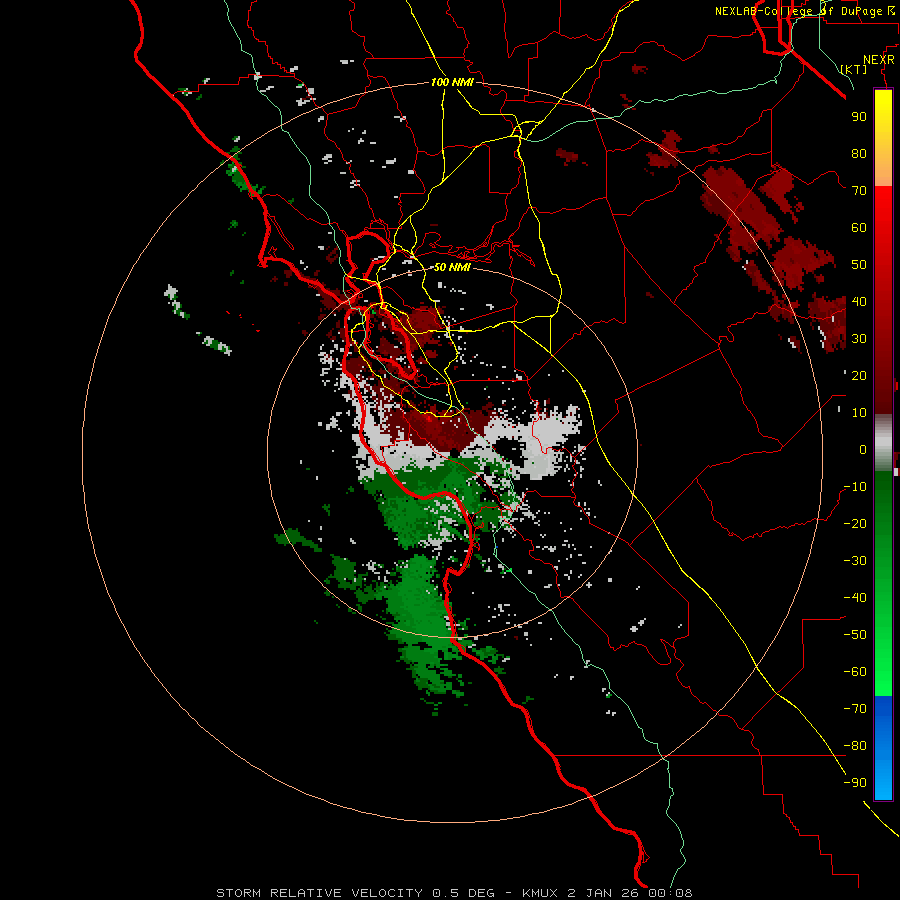Pick the gray zero-velocity segment of color bar
The height and width of the screenshot is (900, 900).
tap(883, 443)
